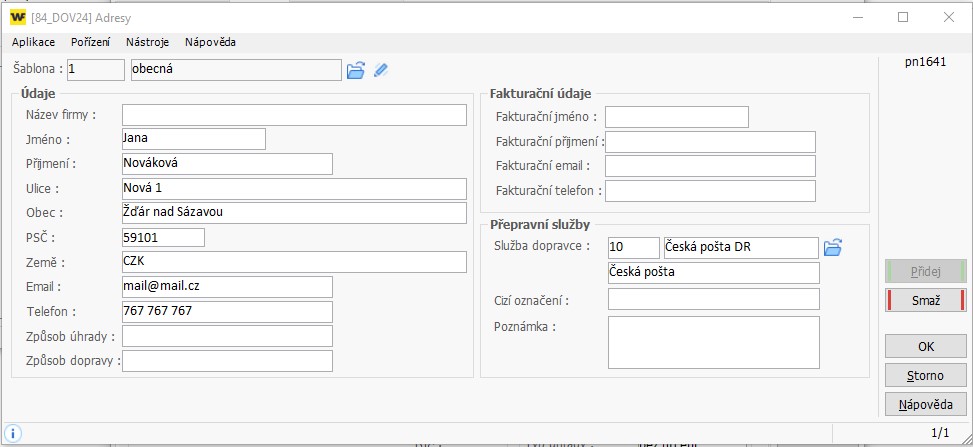Click into the Poznámka text area
The width and height of the screenshot is (973, 447).
click(x=714, y=343)
